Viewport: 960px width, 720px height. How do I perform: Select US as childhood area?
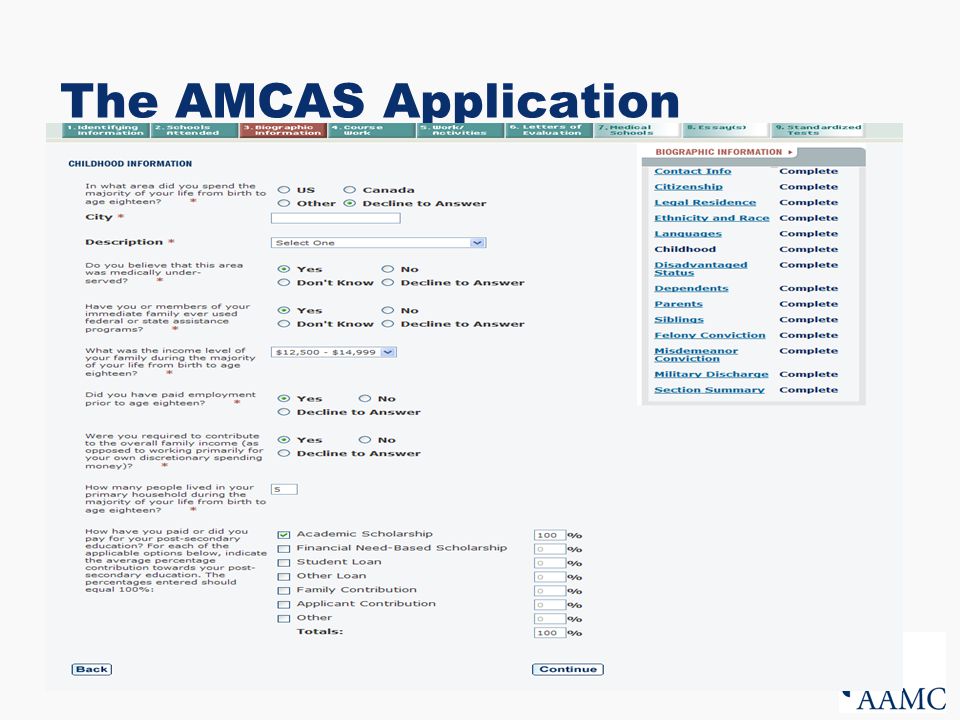[x=283, y=190]
